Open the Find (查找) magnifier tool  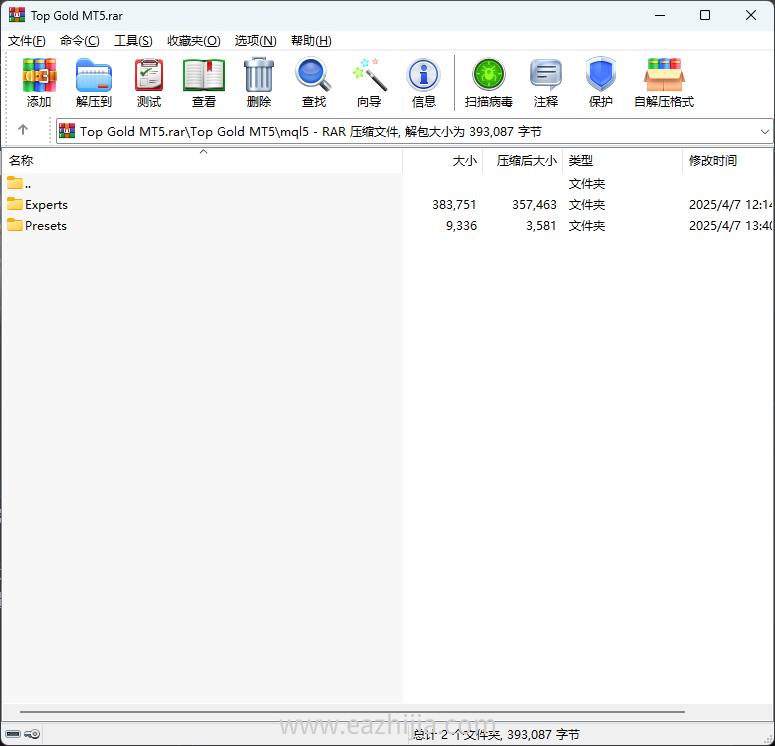coord(313,75)
